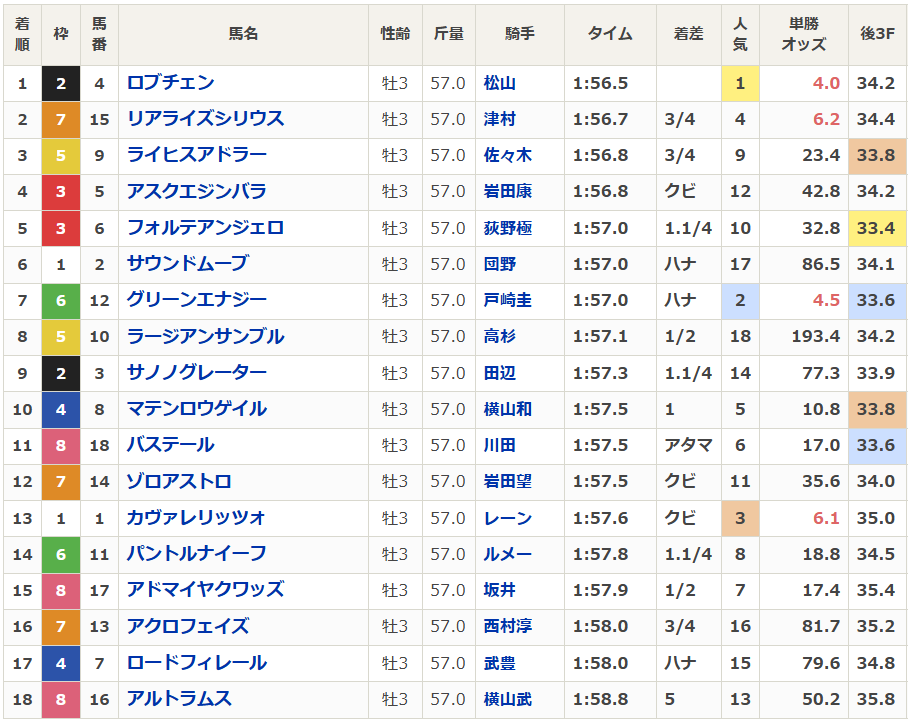Select highlighted 33.4 last-3F cell for フォルテアンジェロ
Screen dimensions: 908x723
click(x=877, y=228)
